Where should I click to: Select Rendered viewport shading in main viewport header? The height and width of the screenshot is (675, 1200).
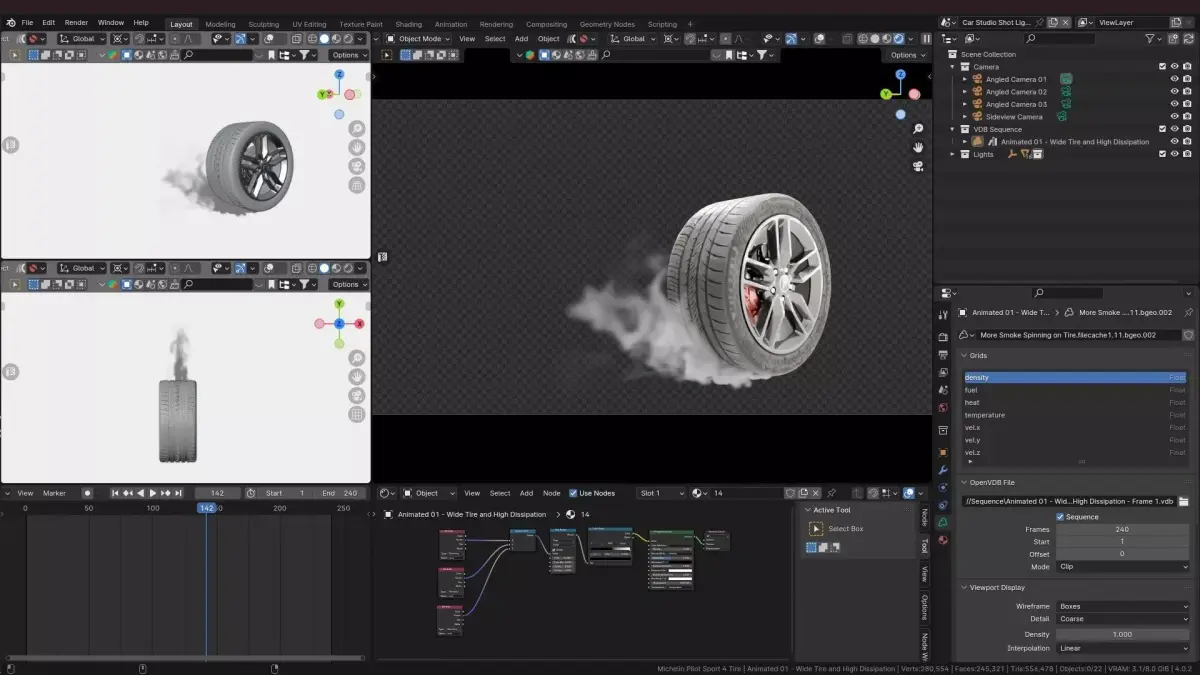pyautogui.click(x=898, y=39)
